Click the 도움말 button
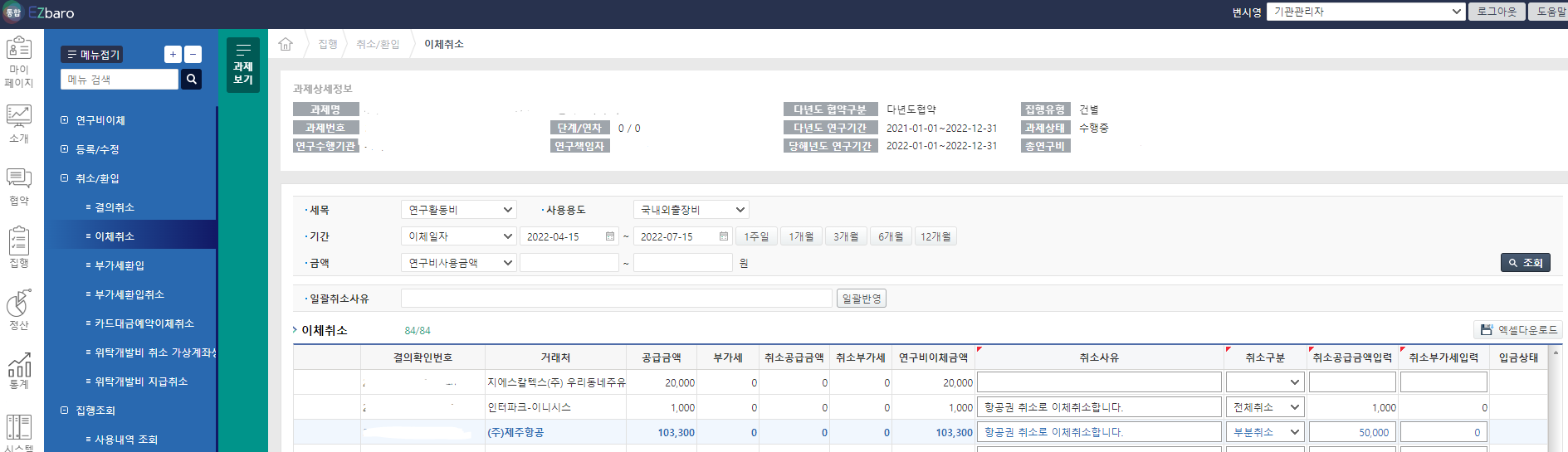This screenshot has height=452, width=1568. (x=1548, y=12)
